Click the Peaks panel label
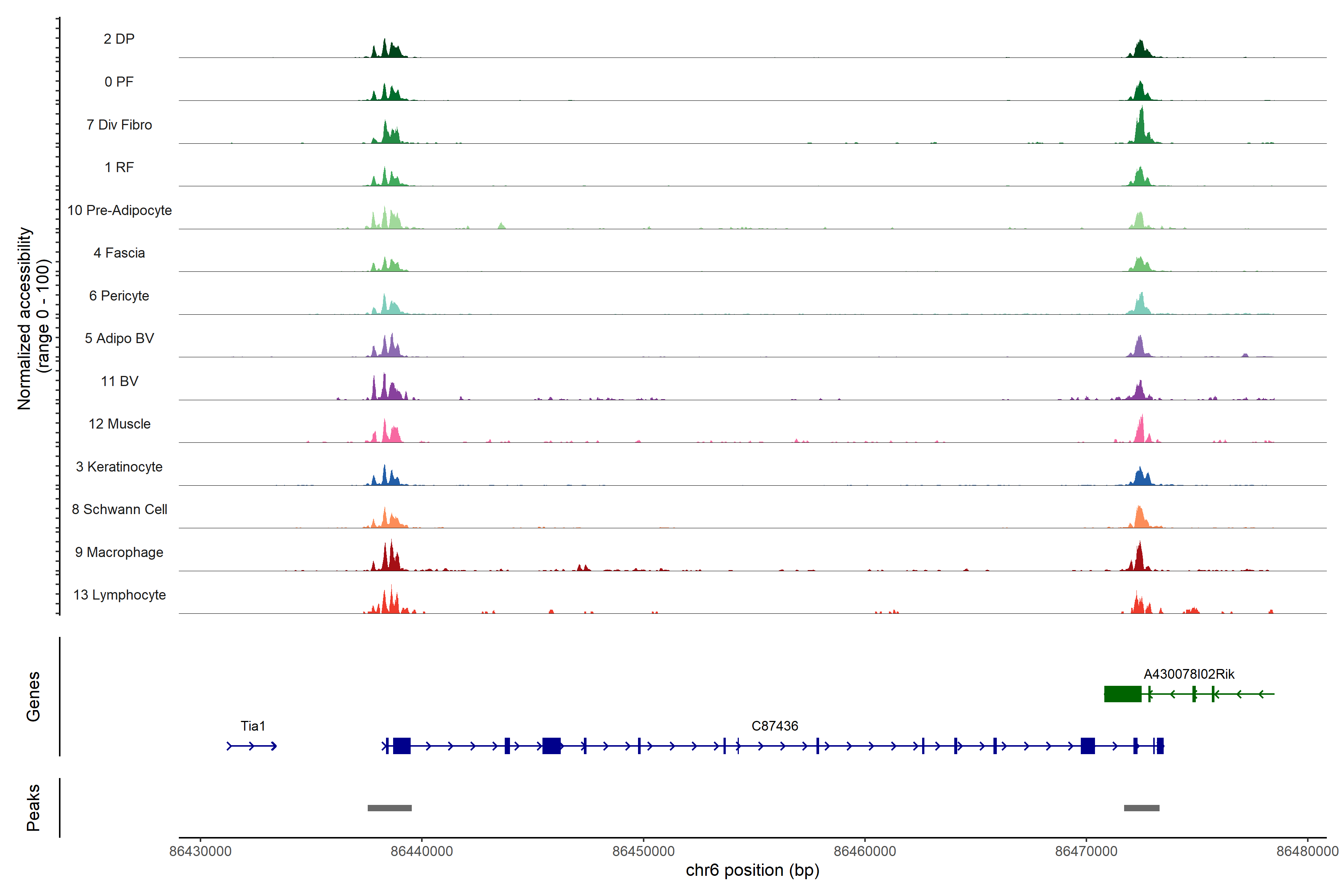The image size is (1344, 896). (x=33, y=808)
